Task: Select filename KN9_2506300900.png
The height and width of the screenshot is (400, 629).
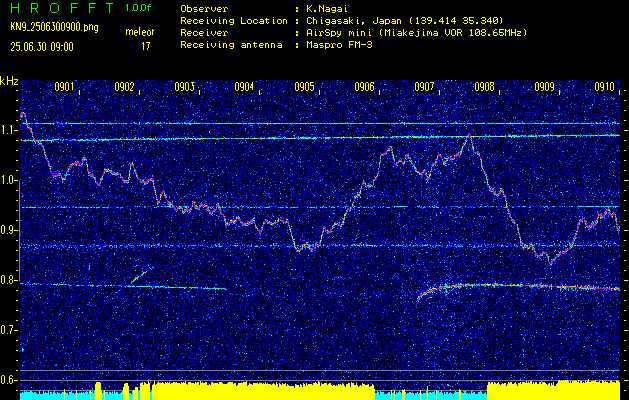Action: (x=54, y=27)
